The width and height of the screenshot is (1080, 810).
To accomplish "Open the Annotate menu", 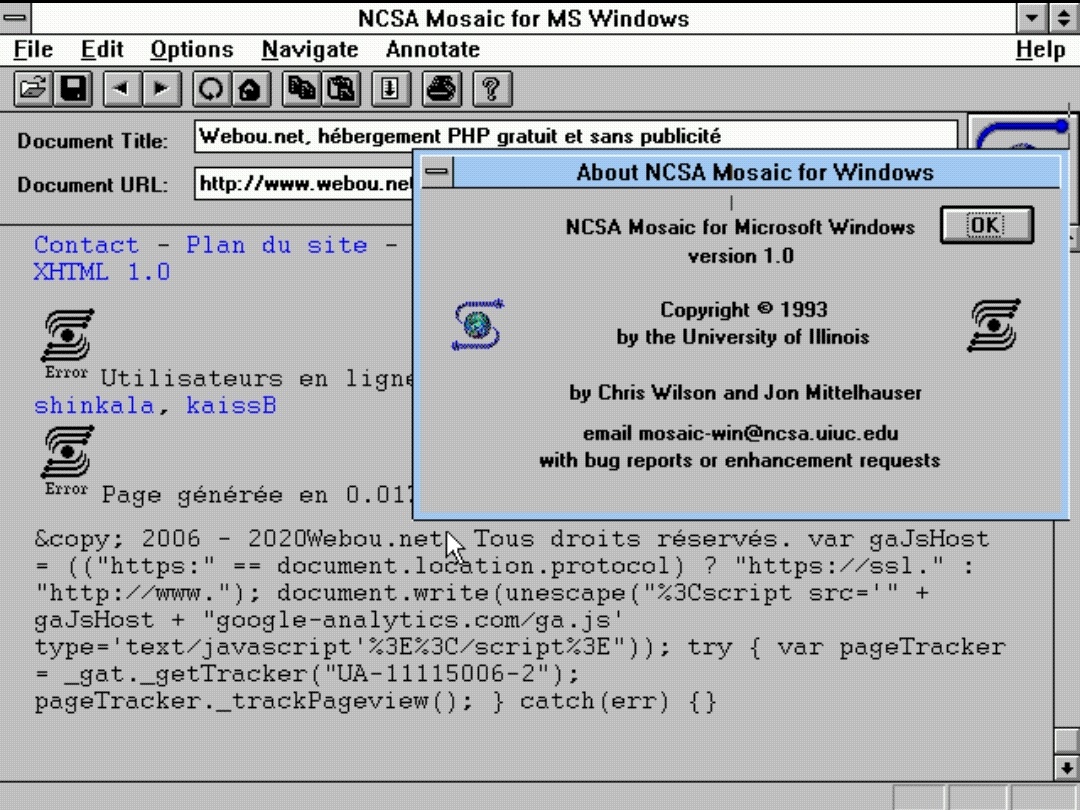I will click(433, 50).
